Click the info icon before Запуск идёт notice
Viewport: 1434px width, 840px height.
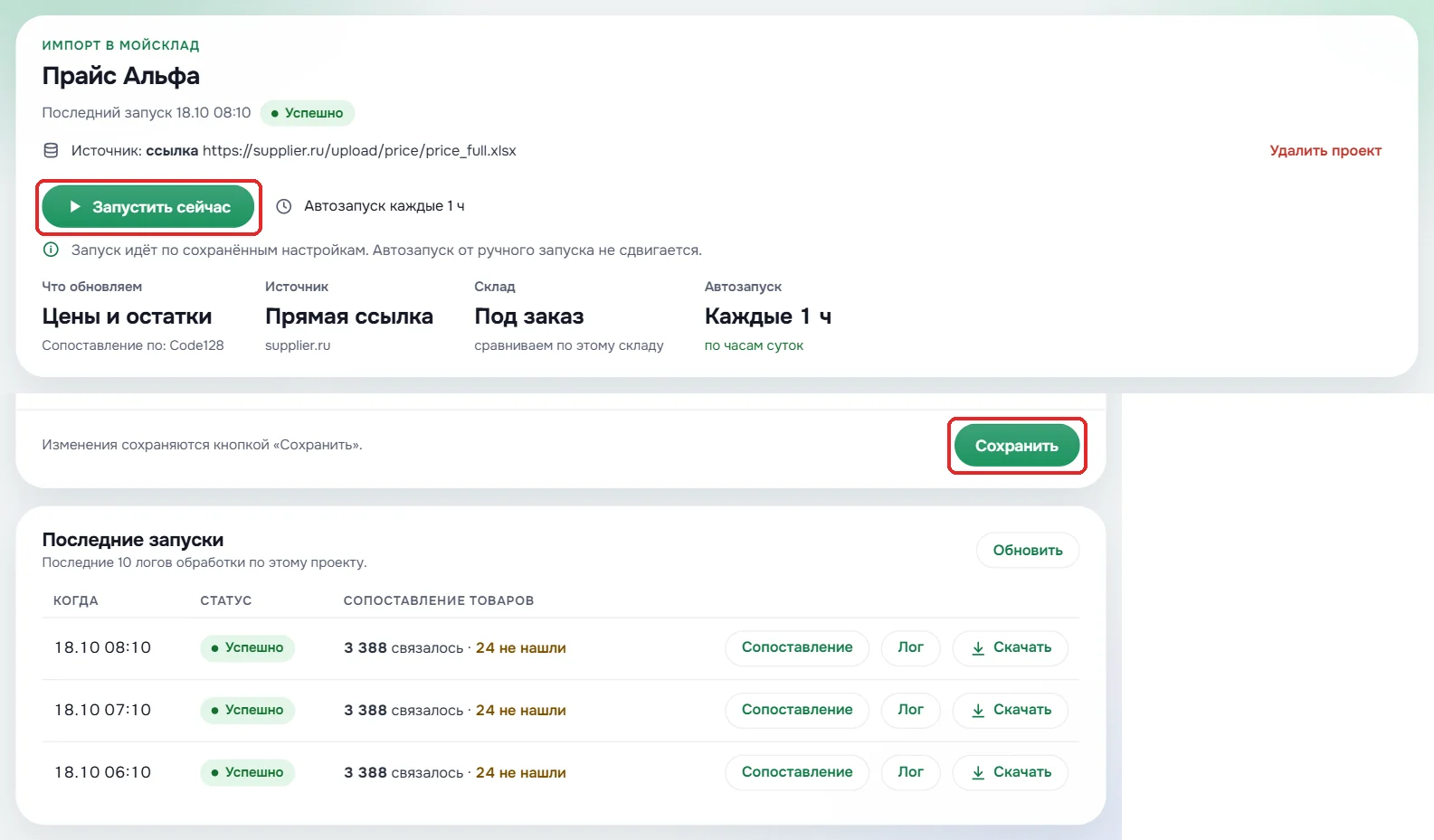pos(52,250)
